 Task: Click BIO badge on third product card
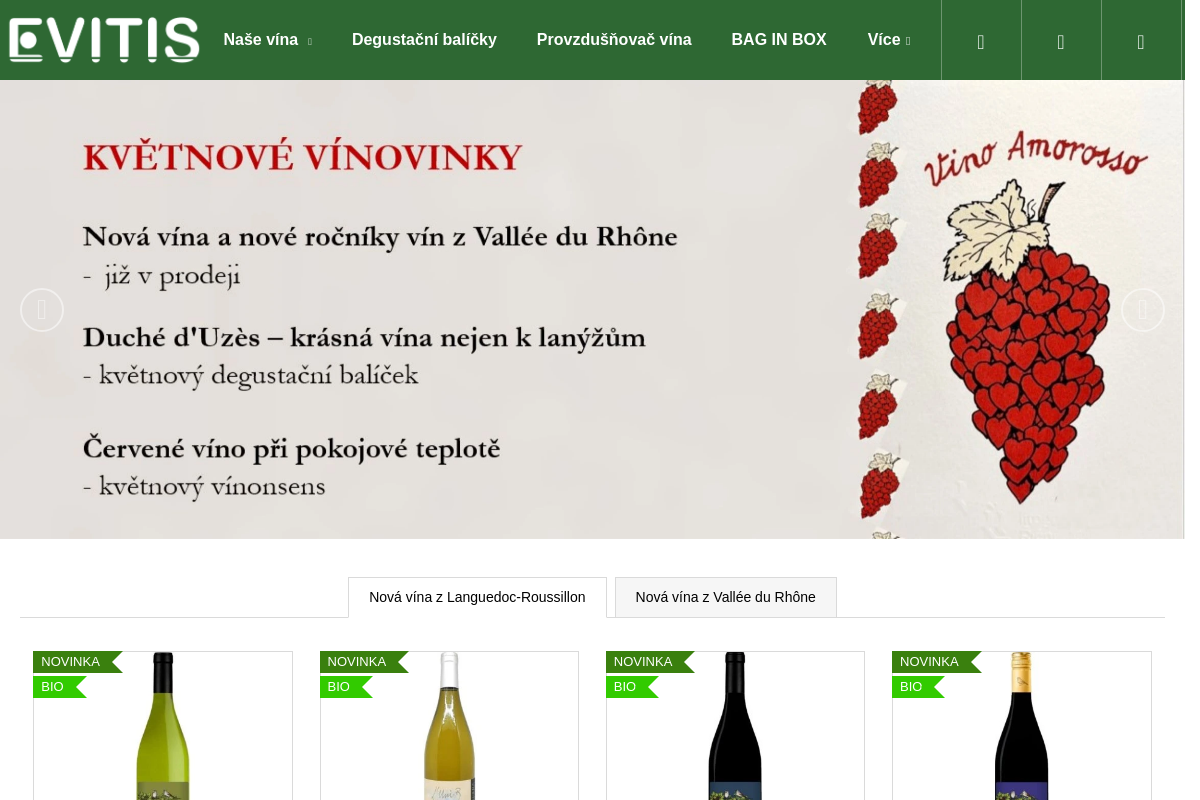coord(631,687)
